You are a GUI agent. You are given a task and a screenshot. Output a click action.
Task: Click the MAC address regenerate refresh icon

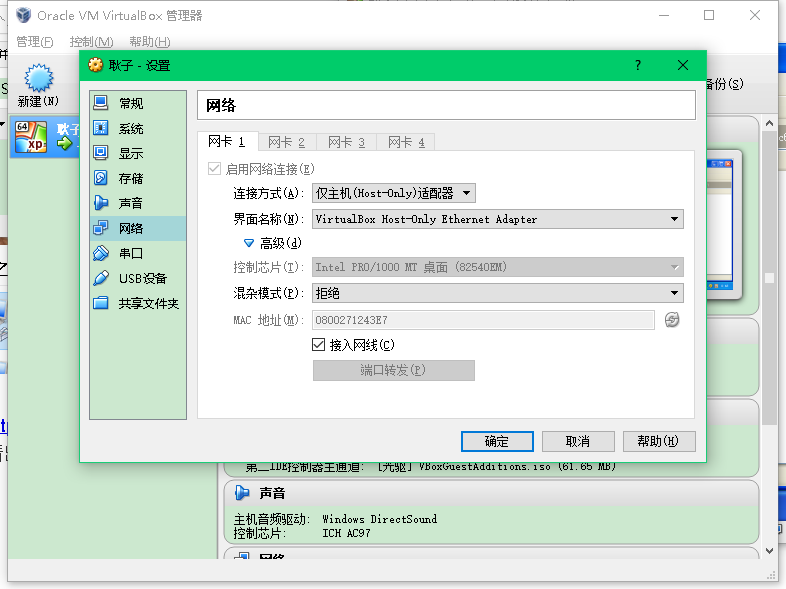tap(672, 320)
